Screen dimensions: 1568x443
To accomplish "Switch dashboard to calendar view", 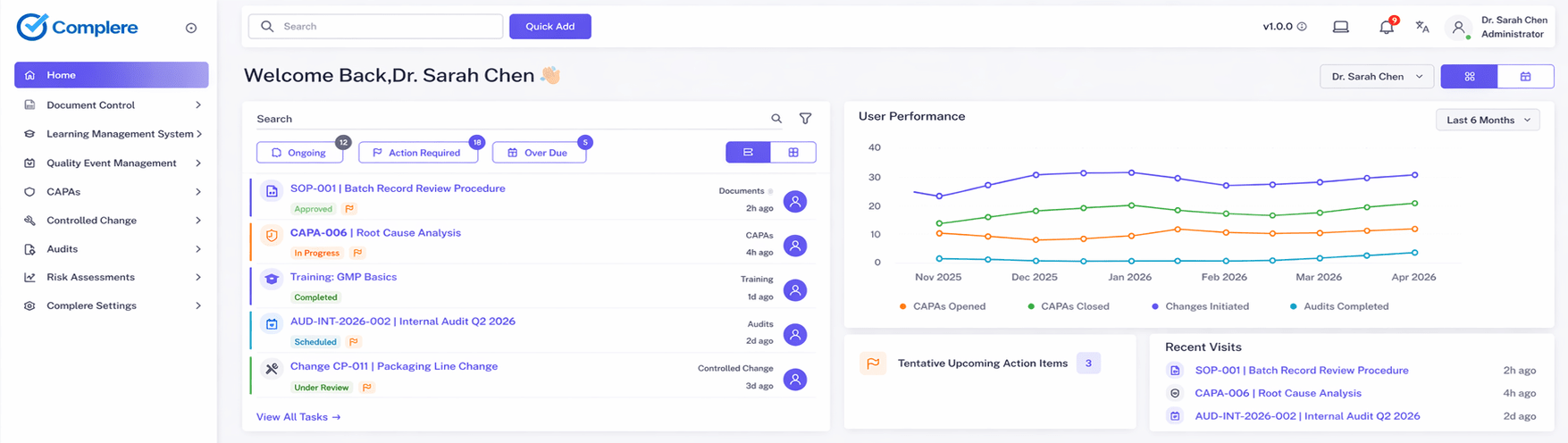I will coord(1525,77).
